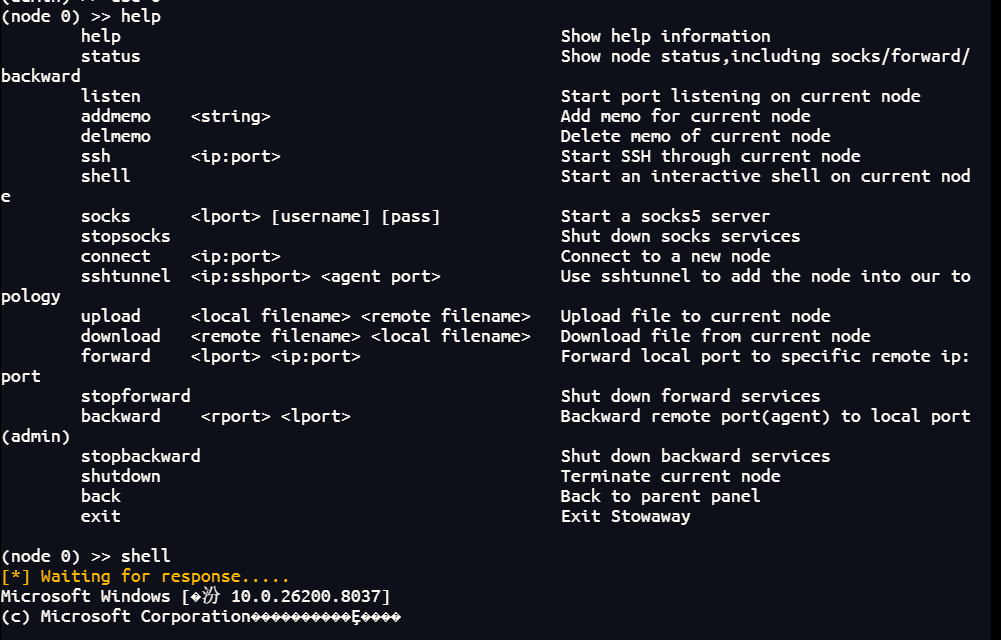
Task: Select the 'stopforward' command entry
Action: (x=135, y=396)
